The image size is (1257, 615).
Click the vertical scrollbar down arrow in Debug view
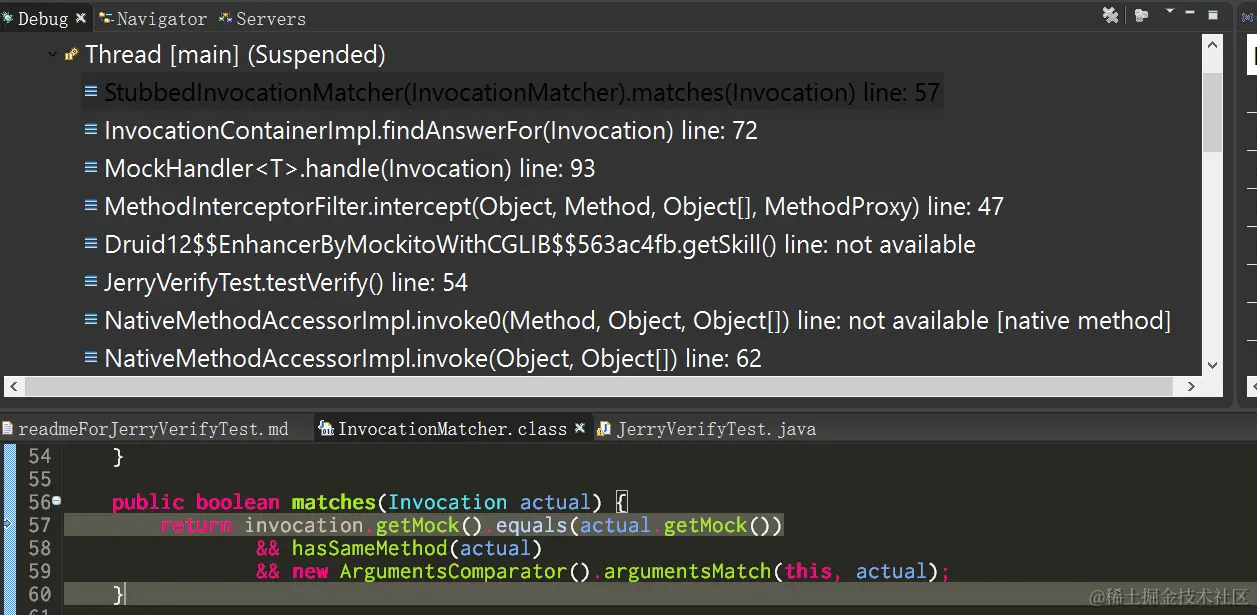pyautogui.click(x=1212, y=366)
